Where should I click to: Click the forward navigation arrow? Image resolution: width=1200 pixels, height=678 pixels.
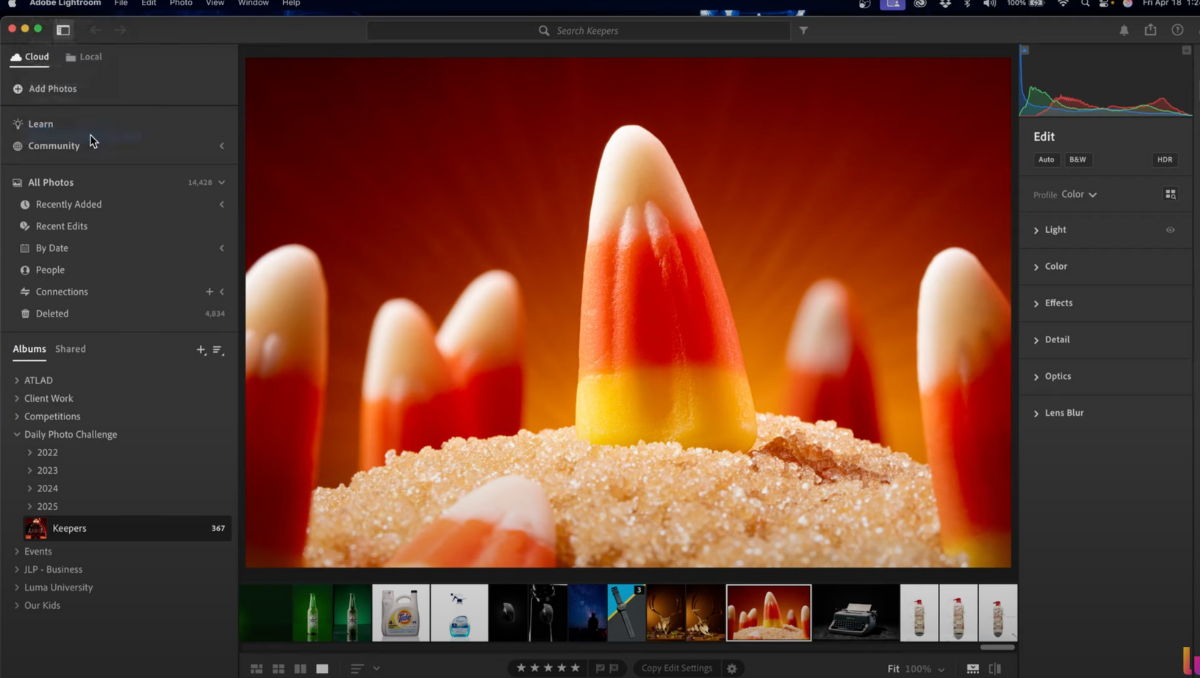120,30
